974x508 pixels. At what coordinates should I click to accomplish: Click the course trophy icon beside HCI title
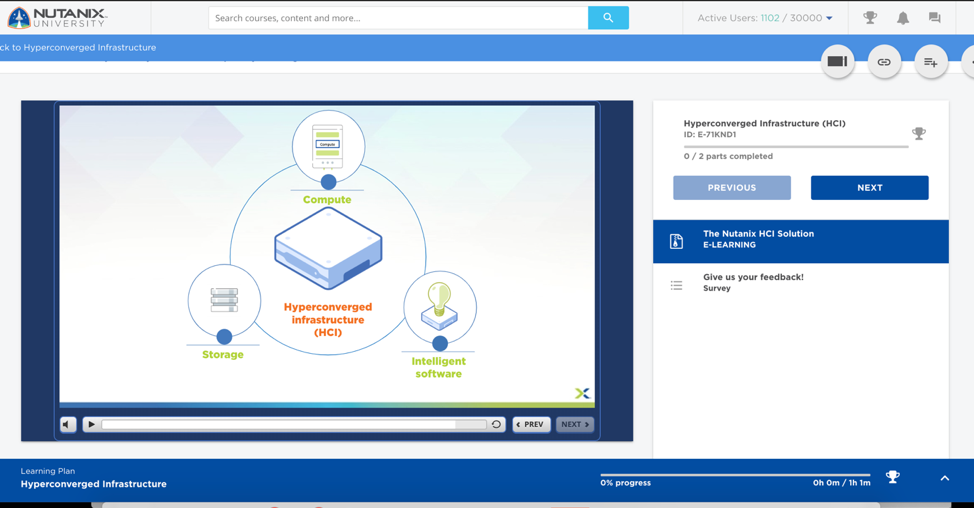919,133
